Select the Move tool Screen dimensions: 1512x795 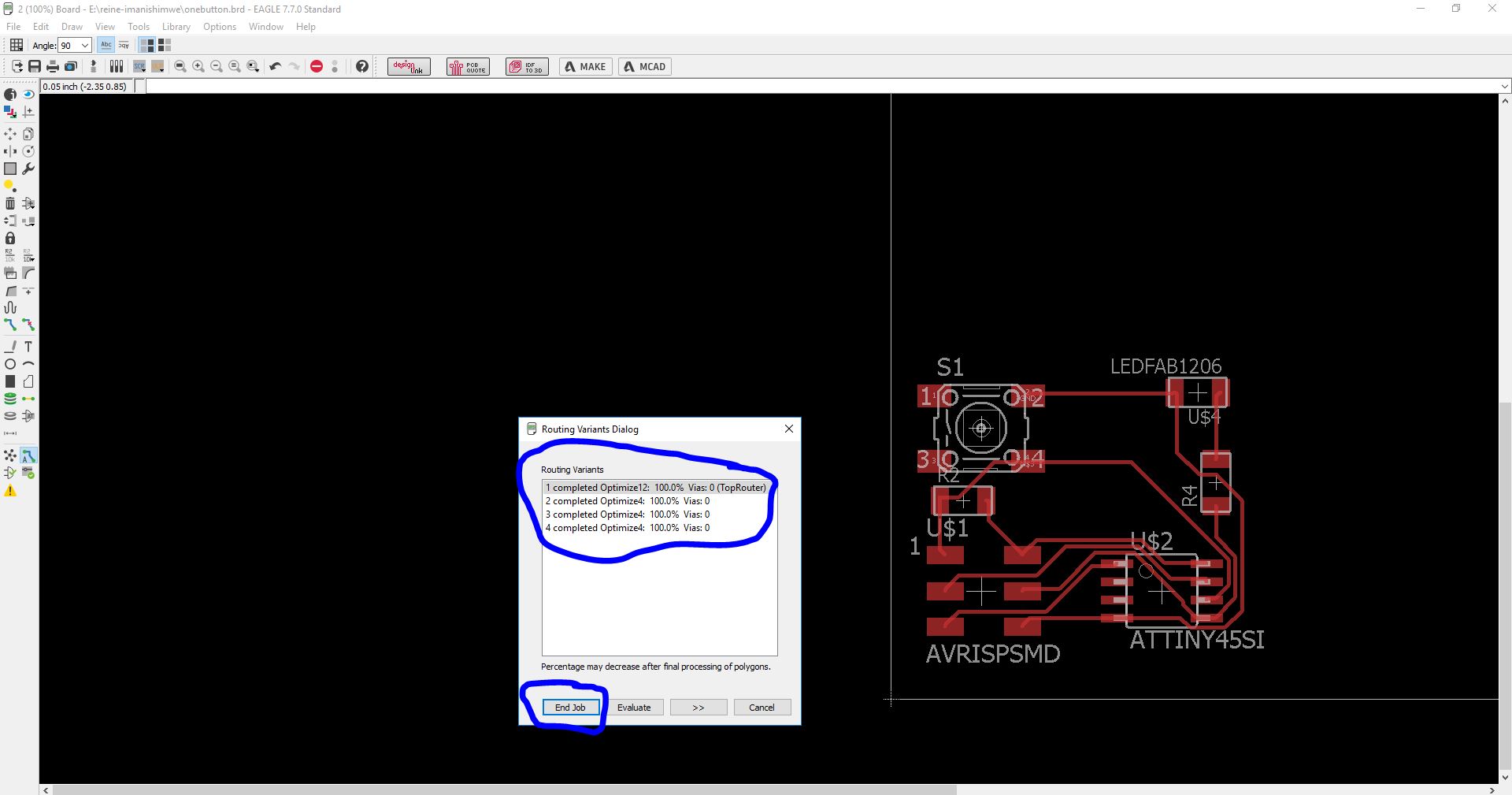pos(10,134)
